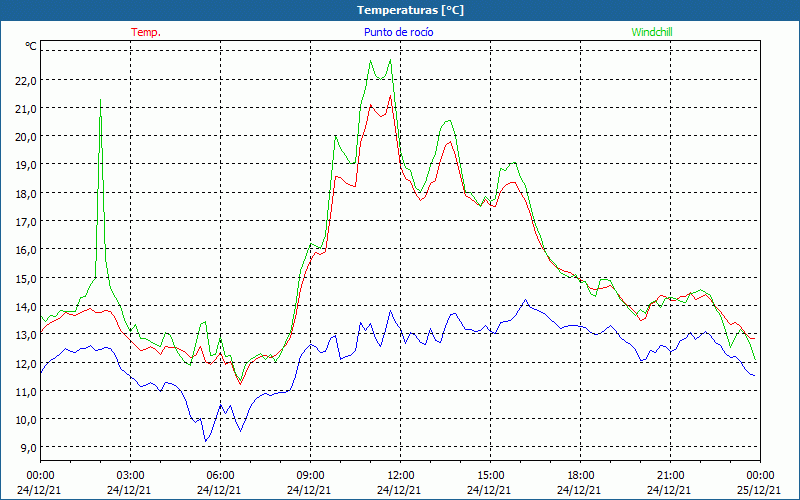Select the blue Punto de rocío legend label
The width and height of the screenshot is (800, 500).
[398, 32]
